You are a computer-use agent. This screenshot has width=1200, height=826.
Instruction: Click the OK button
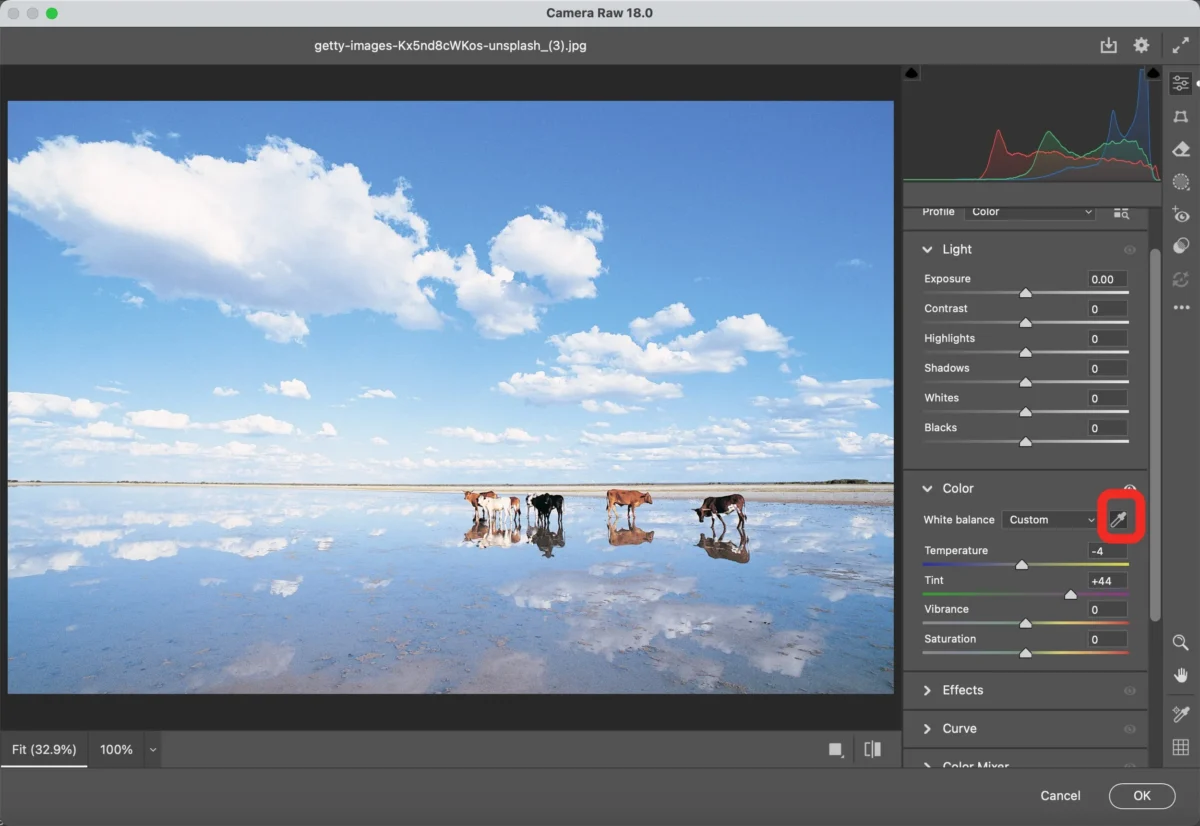[x=1141, y=796]
